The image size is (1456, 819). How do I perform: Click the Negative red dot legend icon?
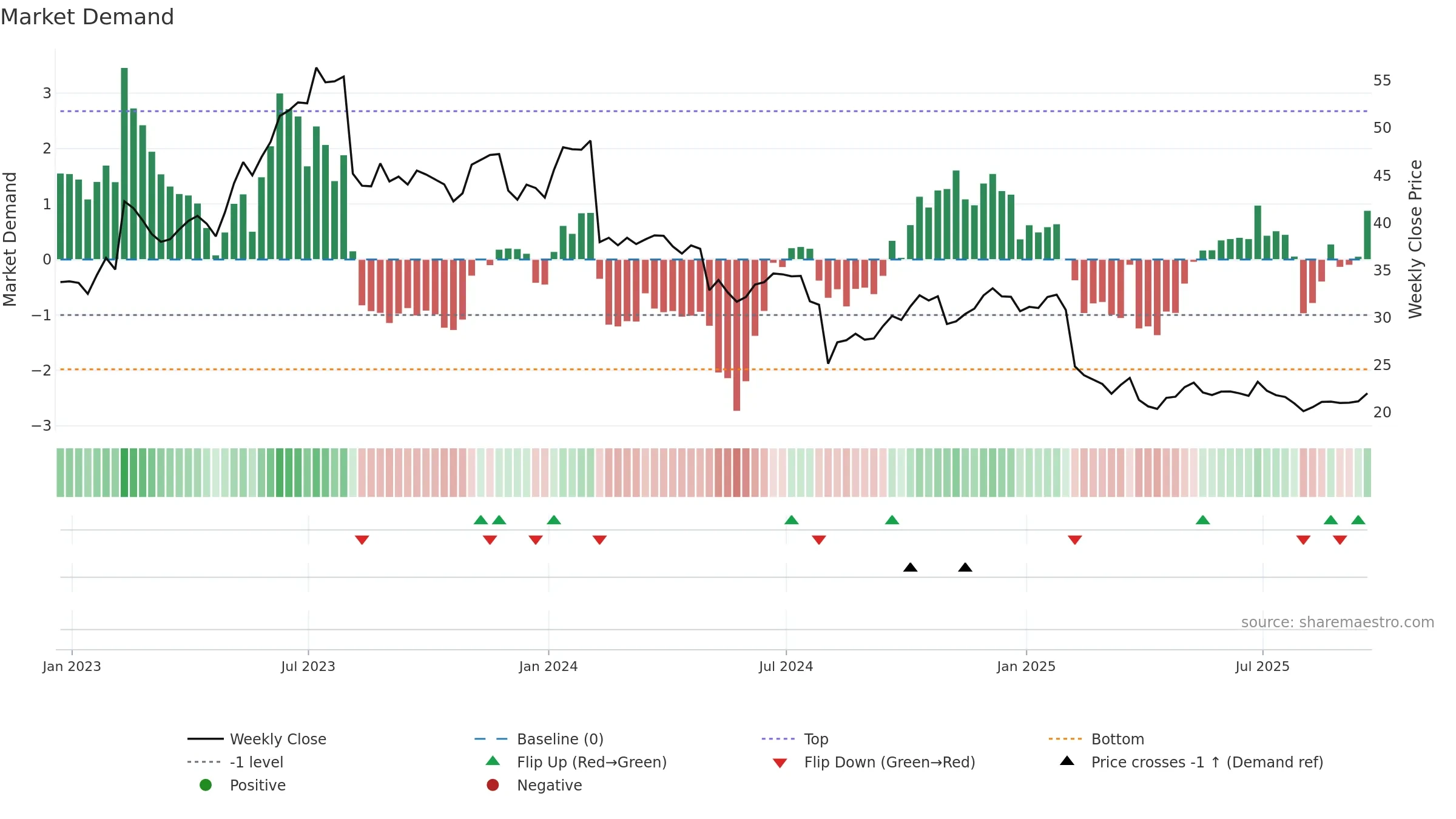click(493, 785)
